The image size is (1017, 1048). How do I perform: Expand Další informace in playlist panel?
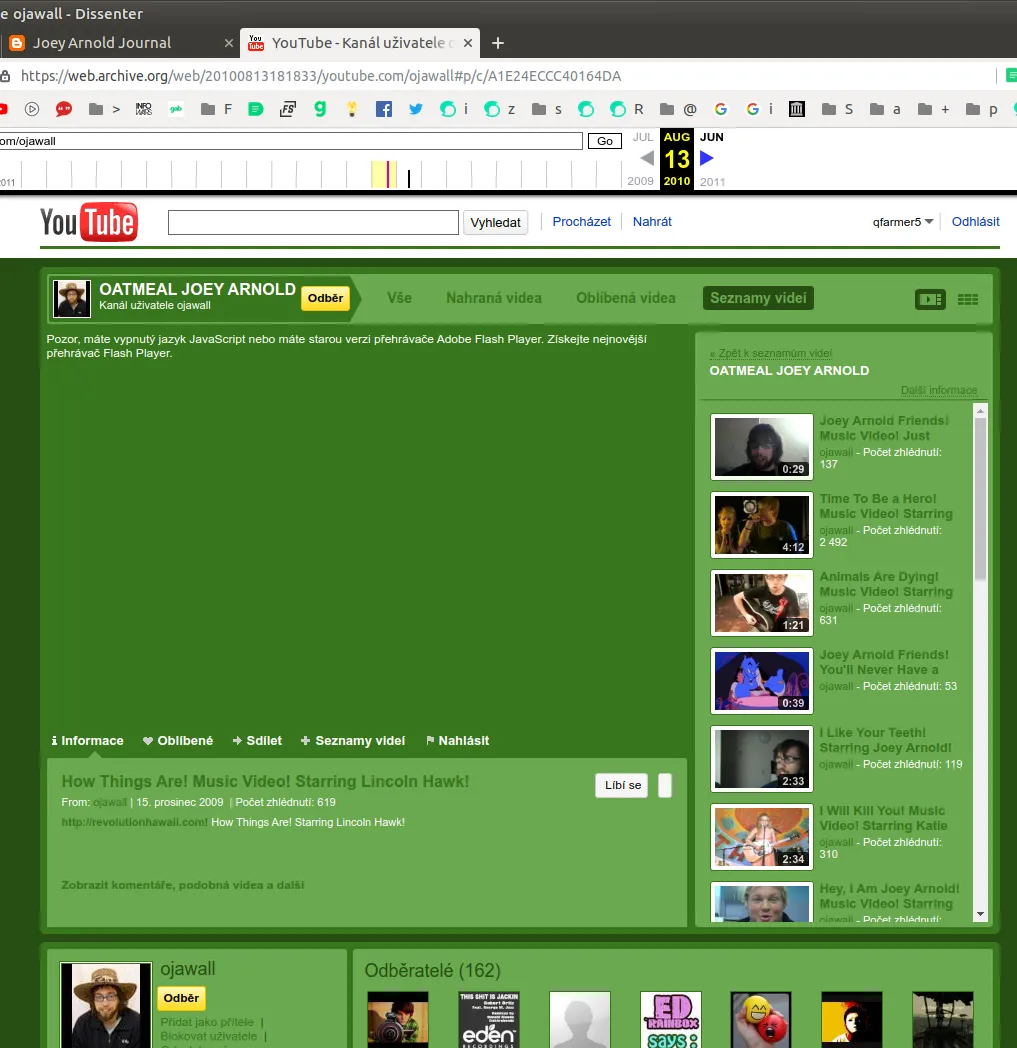939,390
